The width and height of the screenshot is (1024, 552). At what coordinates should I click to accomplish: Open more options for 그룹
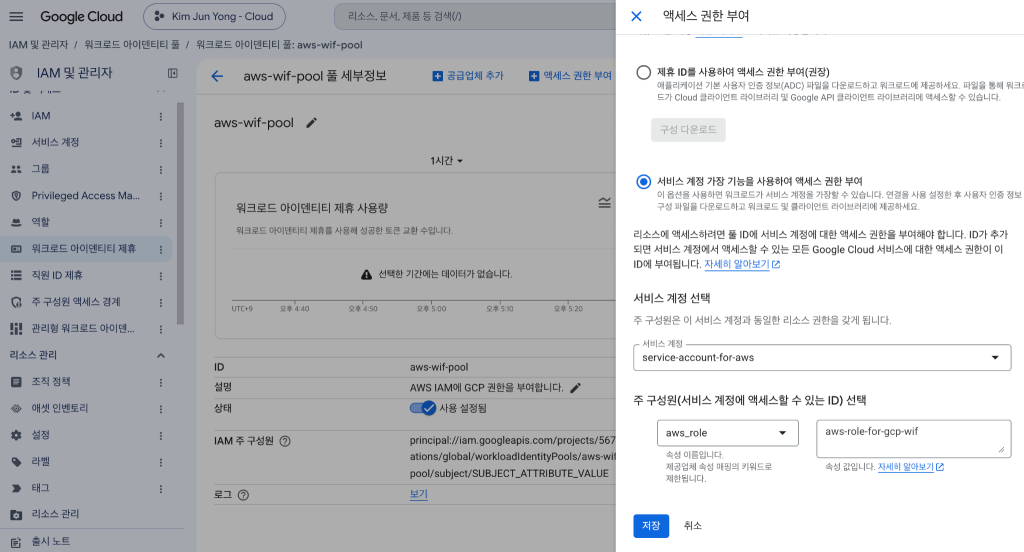(x=161, y=169)
